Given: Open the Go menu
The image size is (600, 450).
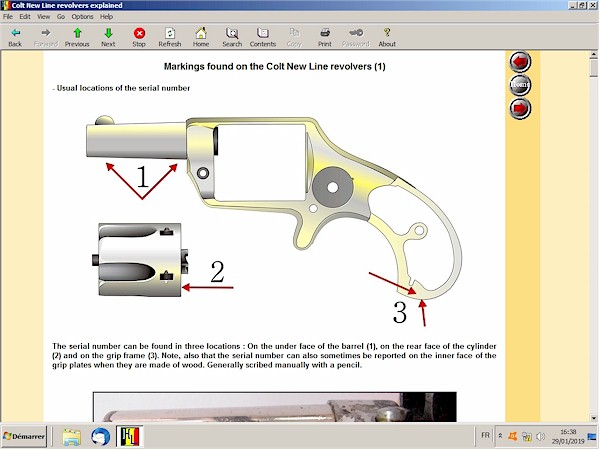Looking at the screenshot, I should point(61,16).
